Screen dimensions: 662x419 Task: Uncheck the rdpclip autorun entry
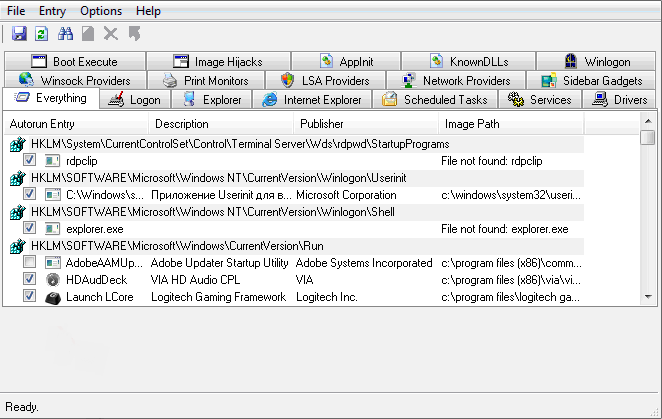tap(29, 160)
